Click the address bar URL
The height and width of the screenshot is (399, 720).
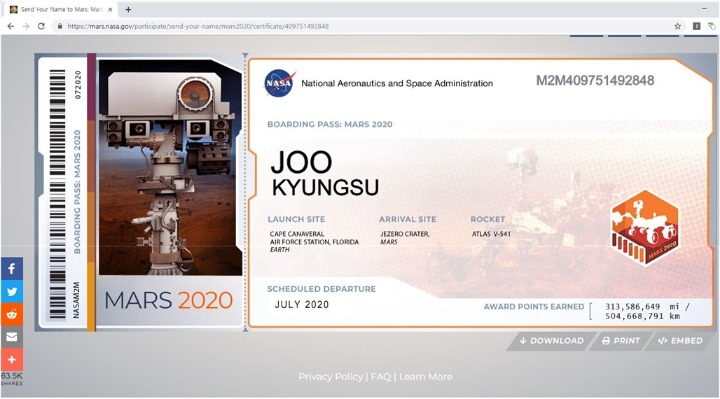coord(198,26)
